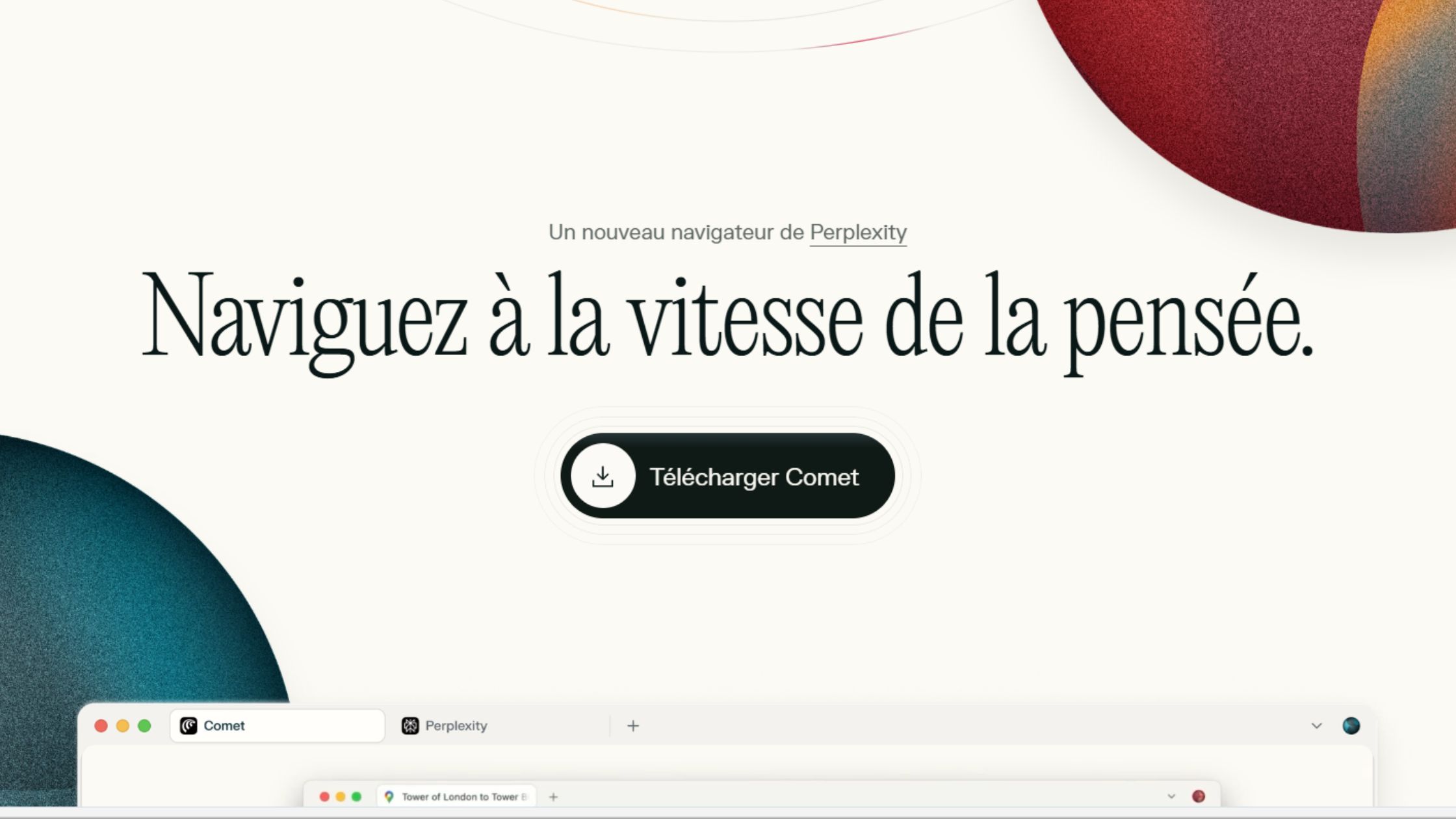The height and width of the screenshot is (819, 1456).
Task: Click the Comet logo icon in first tab
Action: point(188,725)
